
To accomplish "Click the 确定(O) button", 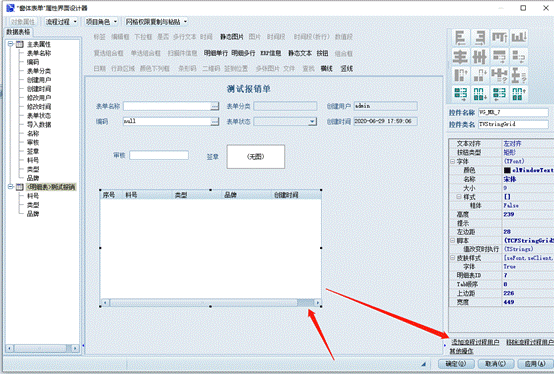I will click(455, 364).
